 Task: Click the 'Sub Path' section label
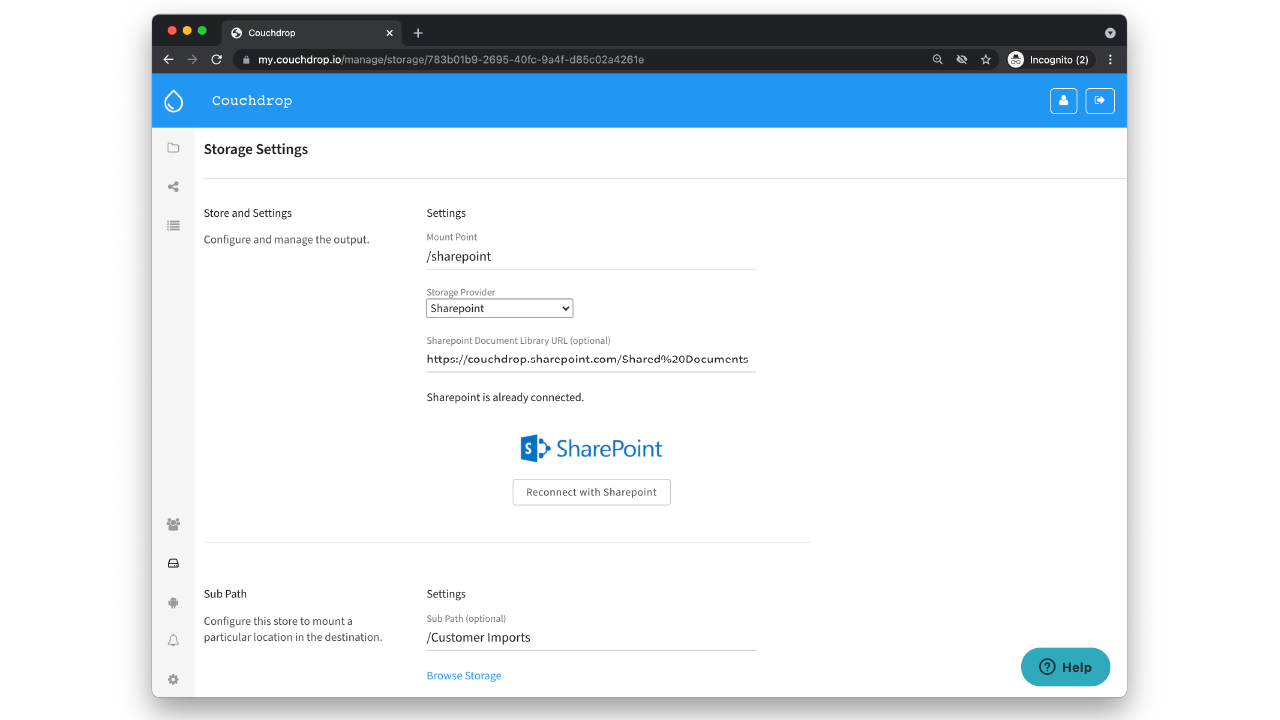[225, 594]
